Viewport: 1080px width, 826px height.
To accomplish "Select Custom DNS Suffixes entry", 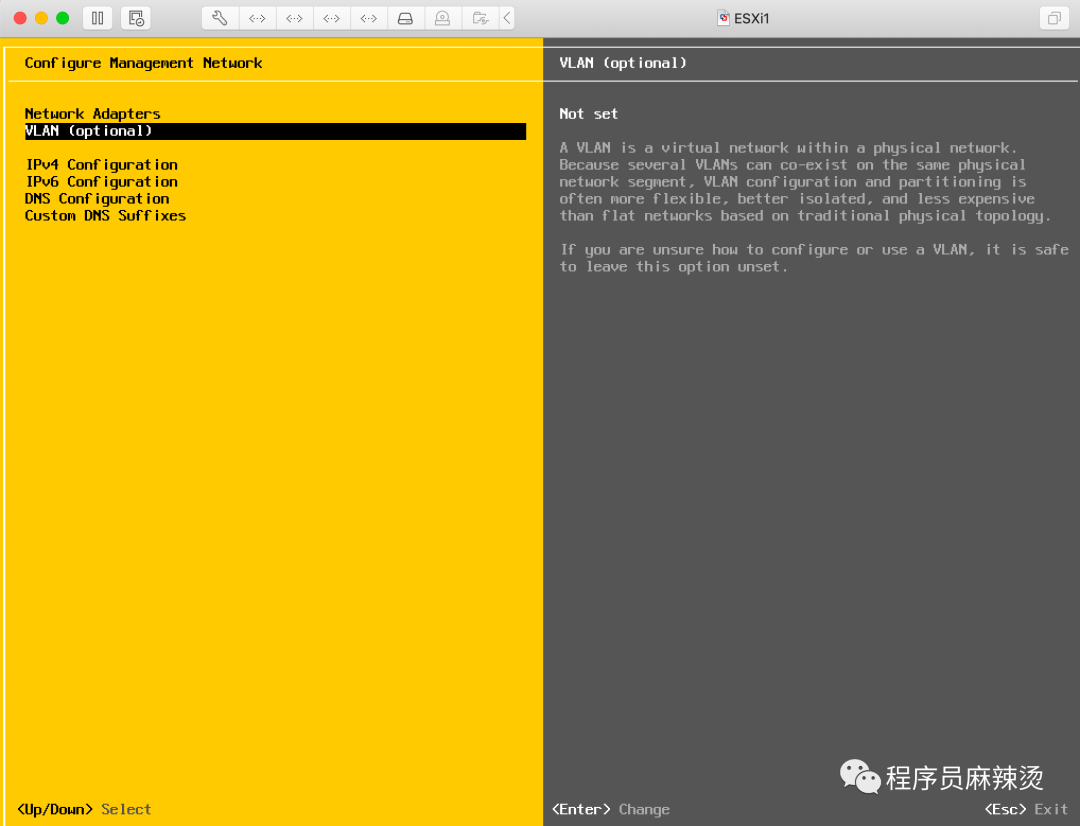I will click(105, 216).
